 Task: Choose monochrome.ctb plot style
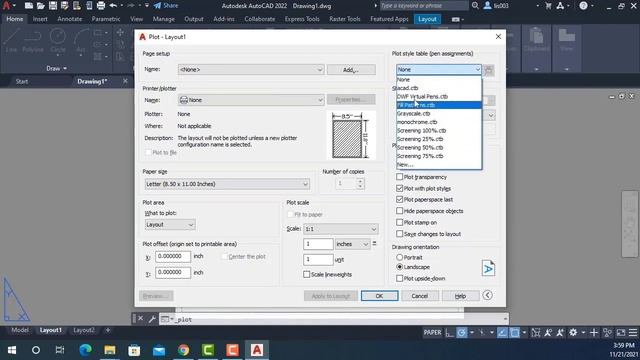[439, 122]
